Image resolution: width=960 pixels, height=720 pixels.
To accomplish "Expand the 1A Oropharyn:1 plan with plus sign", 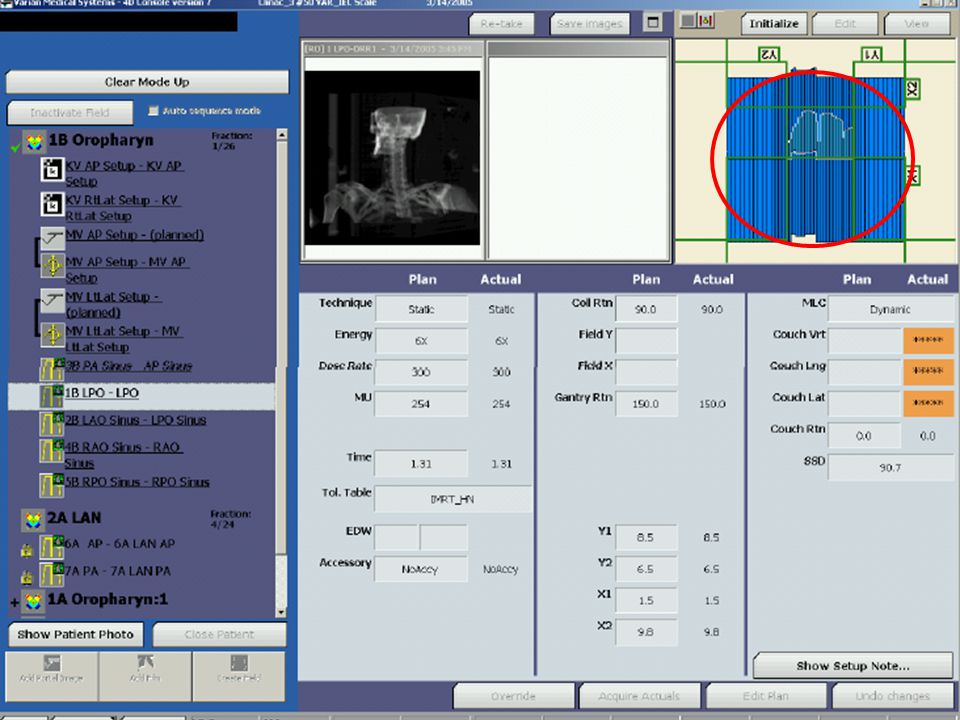I will pos(15,603).
